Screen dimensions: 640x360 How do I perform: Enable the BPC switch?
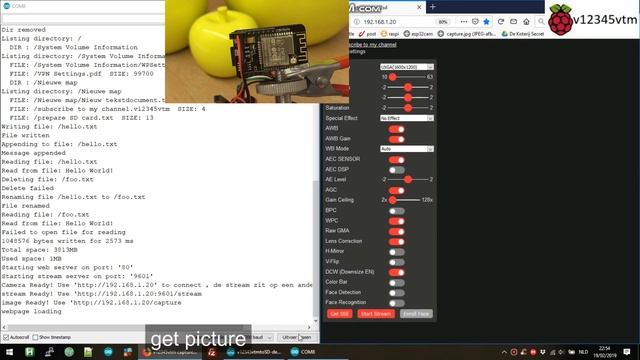[x=396, y=211]
